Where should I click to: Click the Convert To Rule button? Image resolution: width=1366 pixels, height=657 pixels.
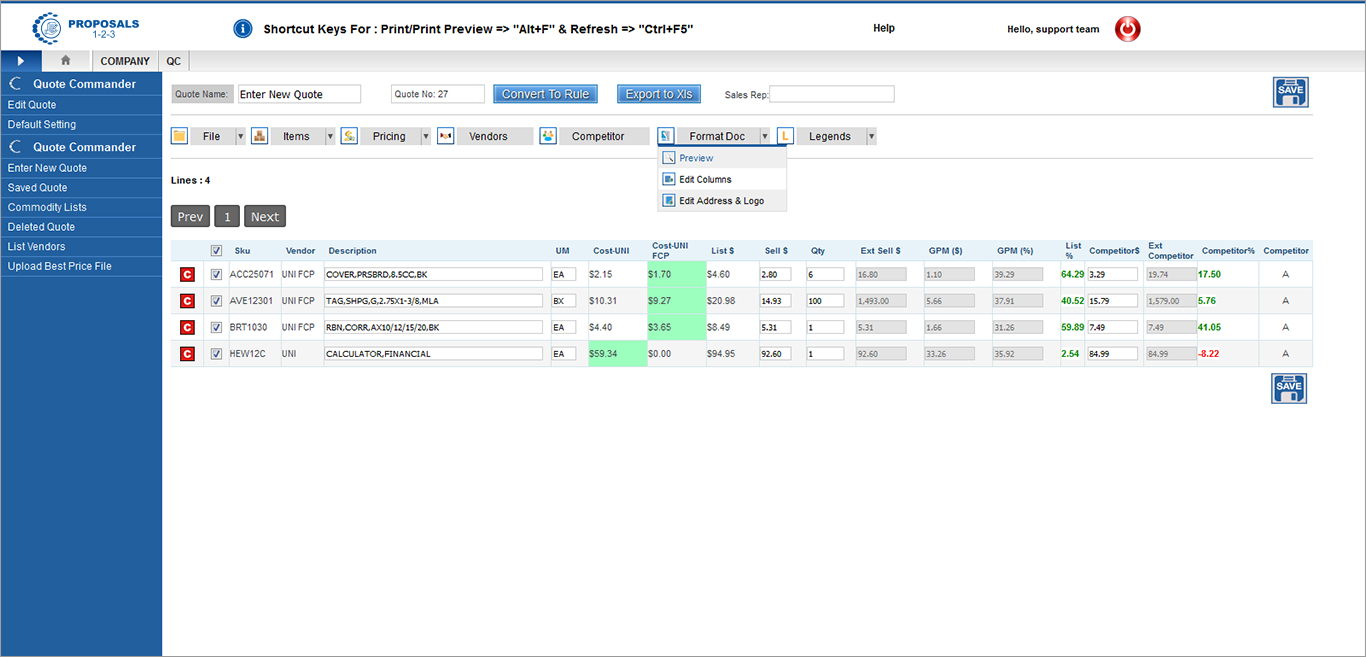click(x=545, y=94)
